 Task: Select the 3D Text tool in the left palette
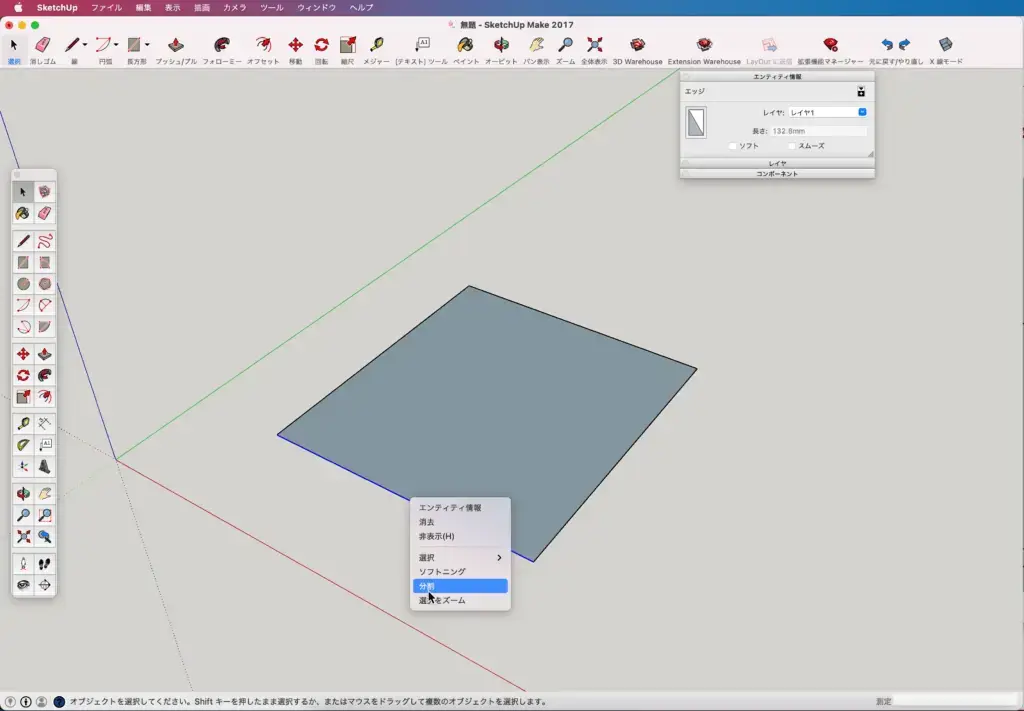coord(44,466)
